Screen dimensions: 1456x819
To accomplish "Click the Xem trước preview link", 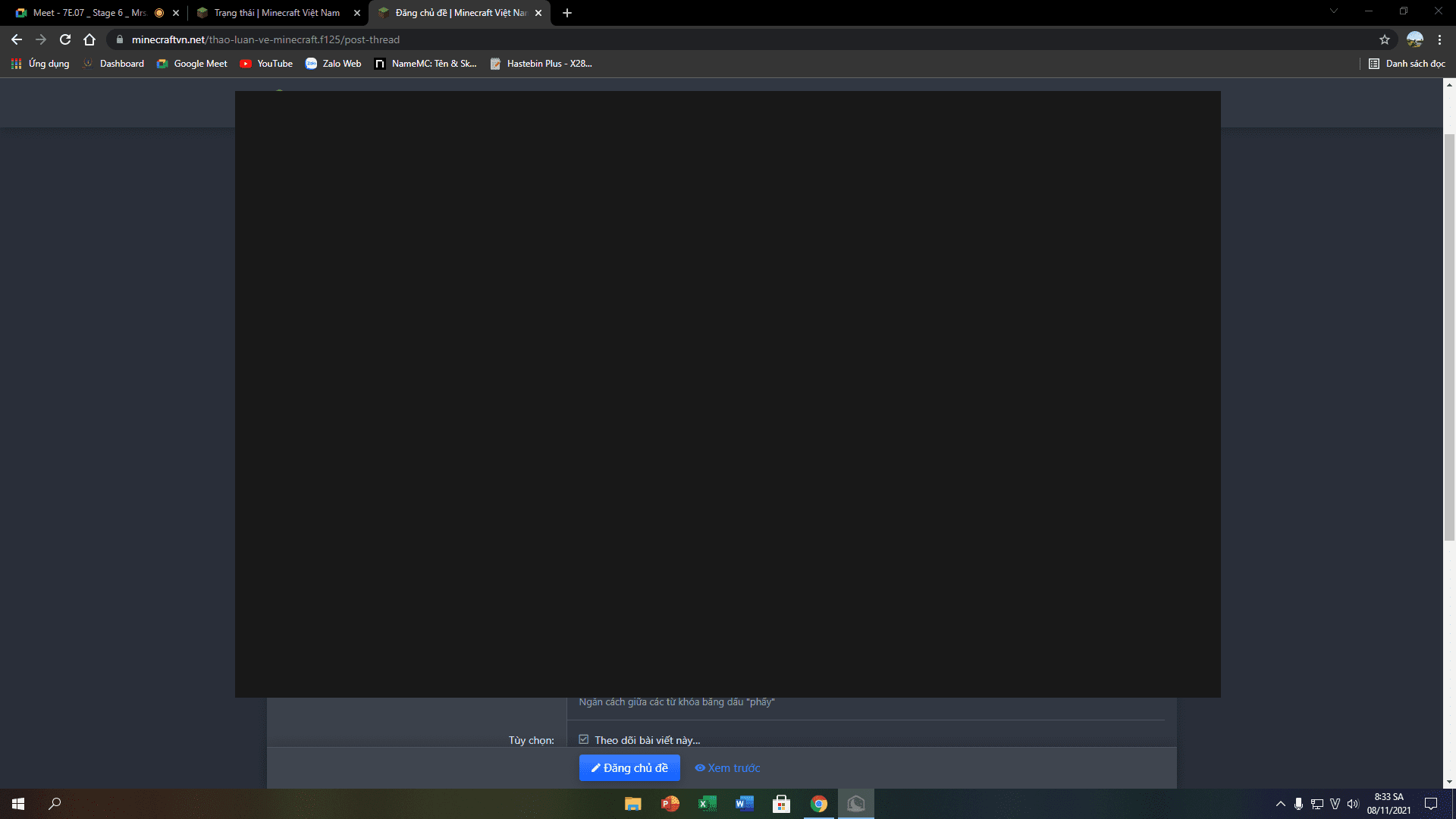I will click(x=727, y=768).
